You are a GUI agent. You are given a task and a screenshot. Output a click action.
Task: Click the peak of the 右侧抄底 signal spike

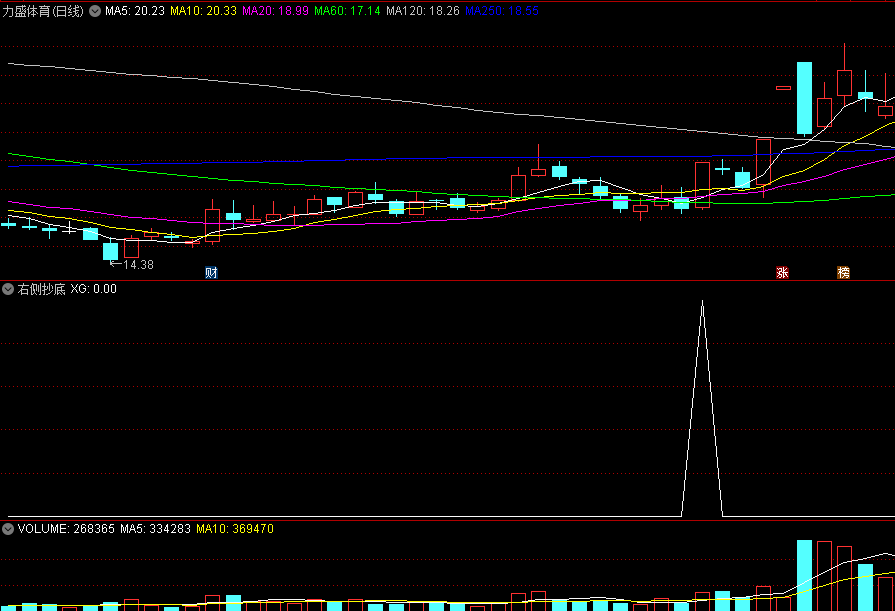702,302
